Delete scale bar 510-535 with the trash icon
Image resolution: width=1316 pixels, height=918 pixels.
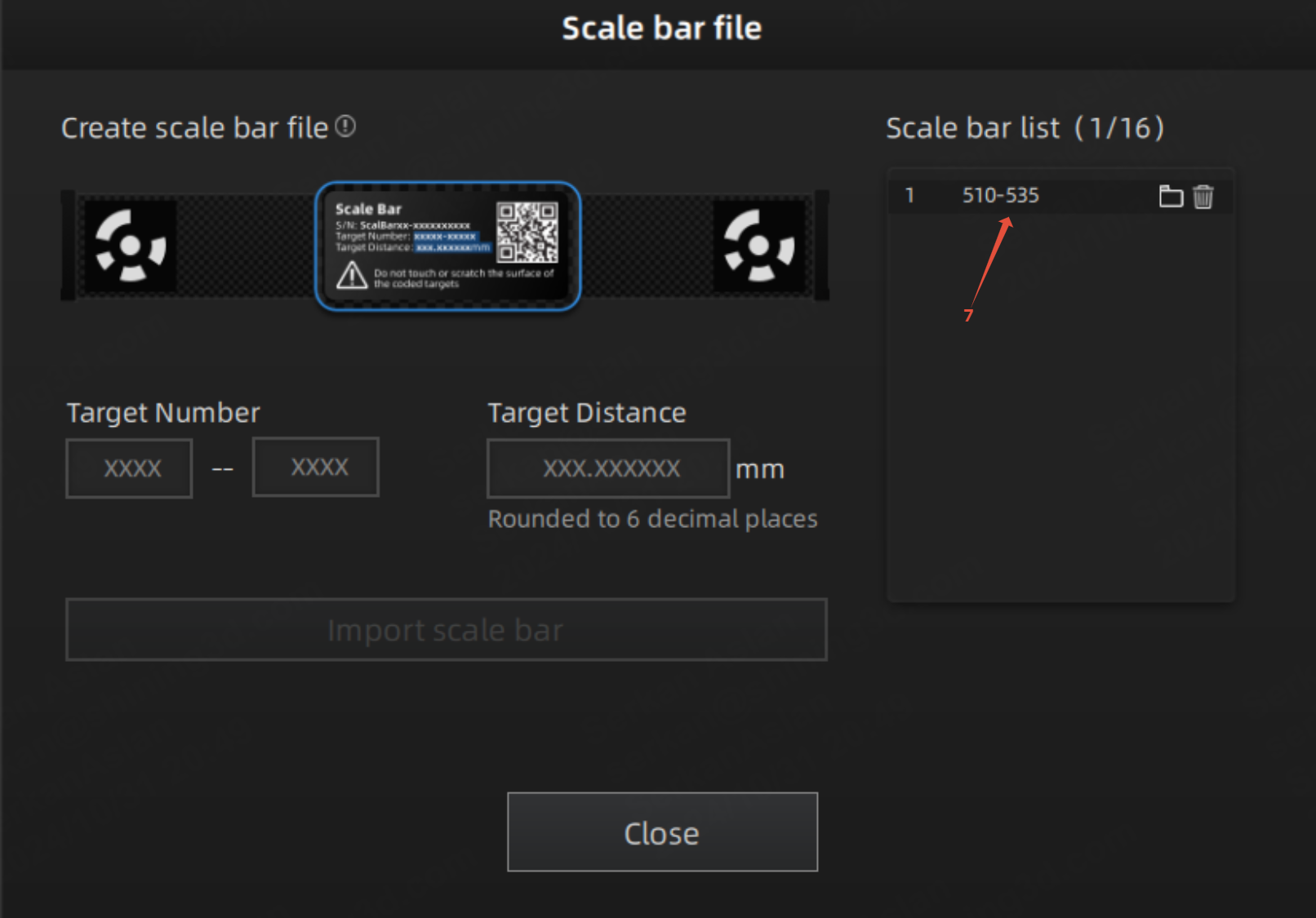pyautogui.click(x=1203, y=196)
